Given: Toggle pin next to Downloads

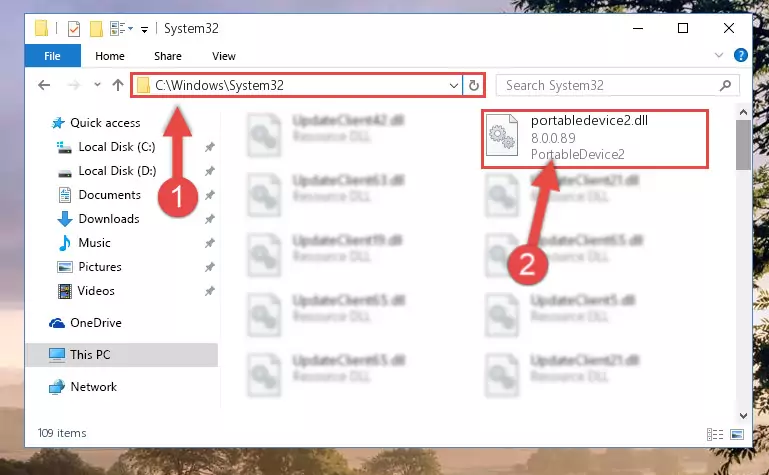Looking at the screenshot, I should point(209,219).
